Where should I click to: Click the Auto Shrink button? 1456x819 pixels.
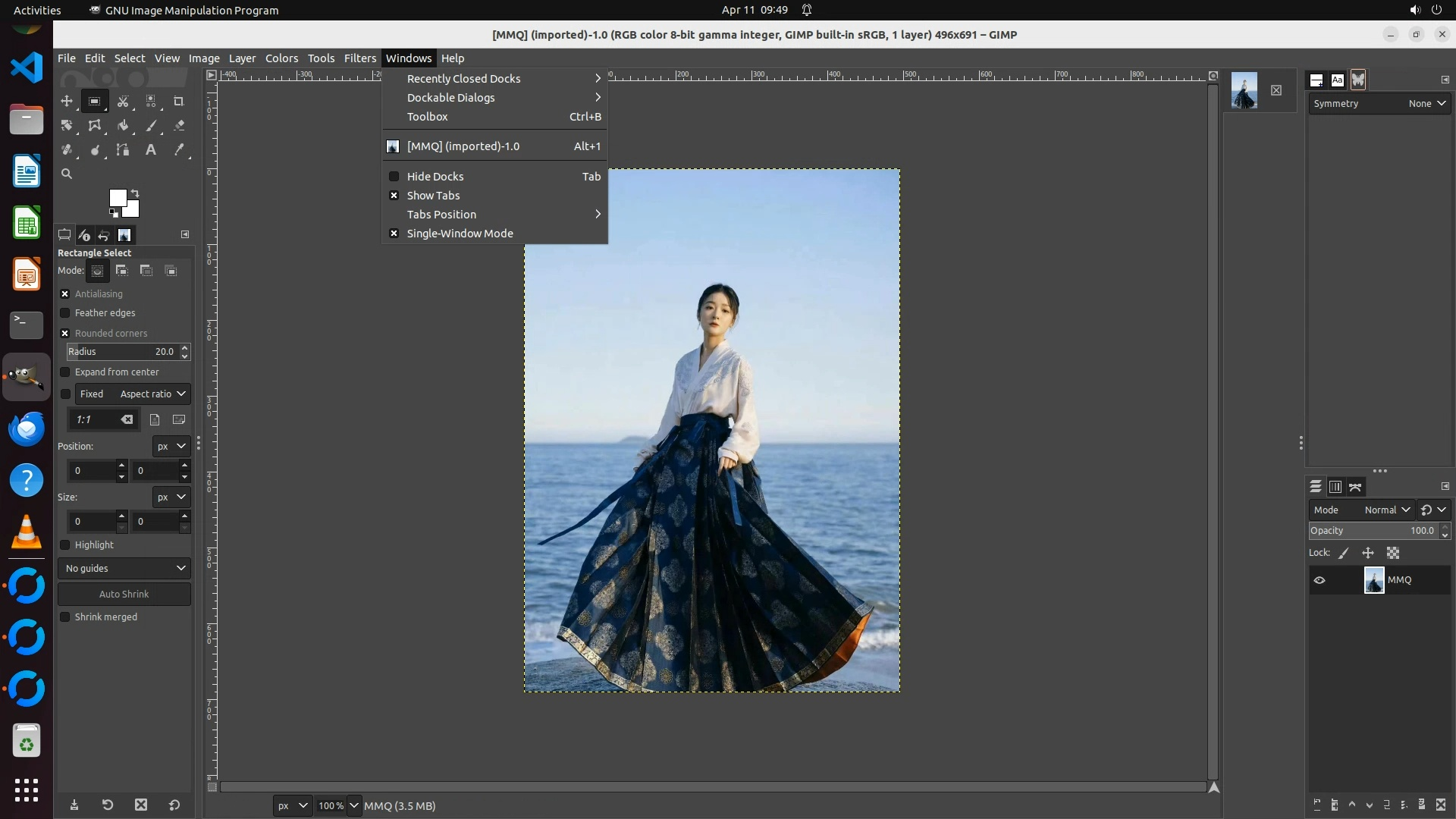(124, 595)
